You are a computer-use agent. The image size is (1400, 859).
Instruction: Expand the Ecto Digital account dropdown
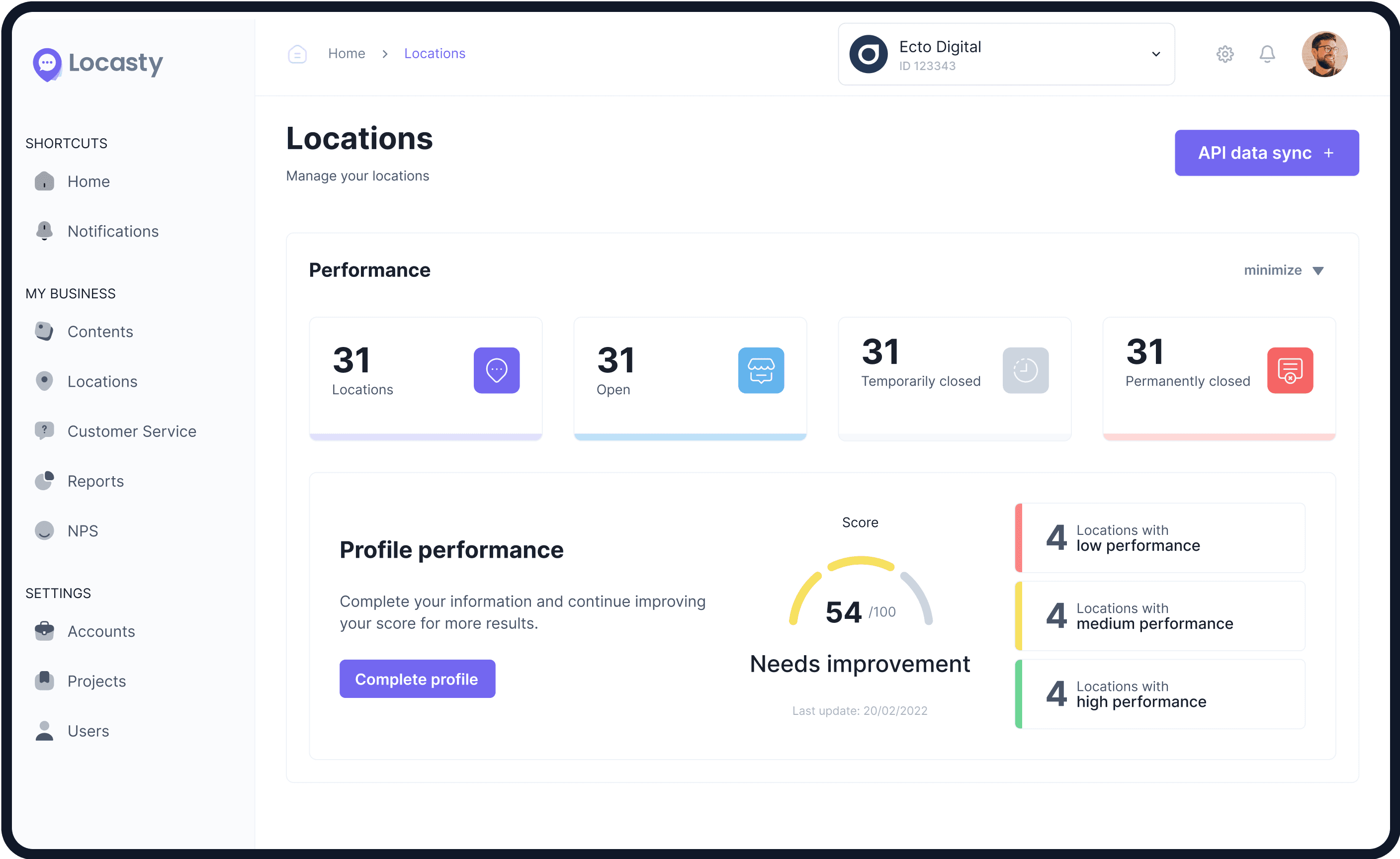1006,54
